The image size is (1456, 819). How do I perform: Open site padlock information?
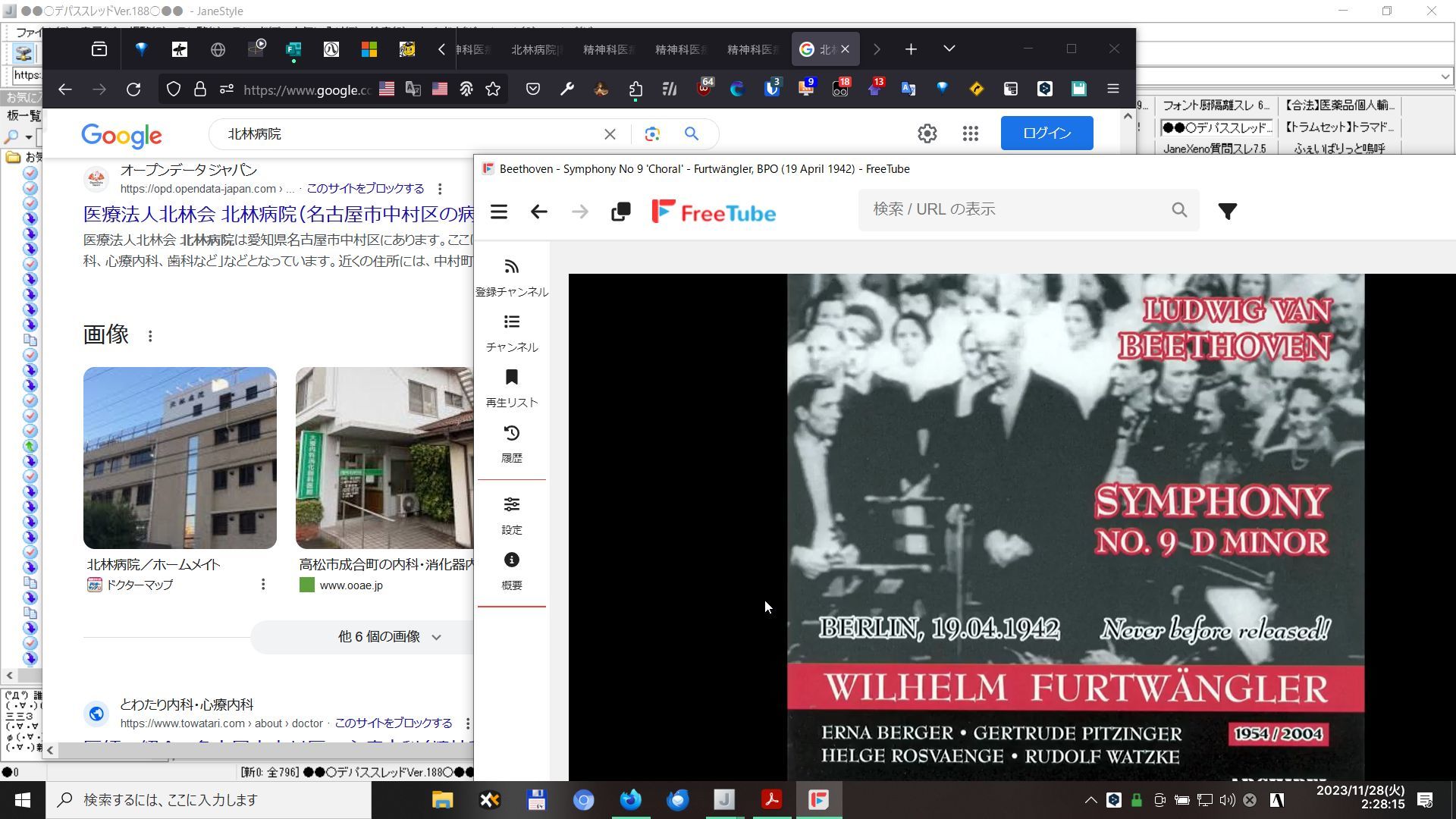200,89
